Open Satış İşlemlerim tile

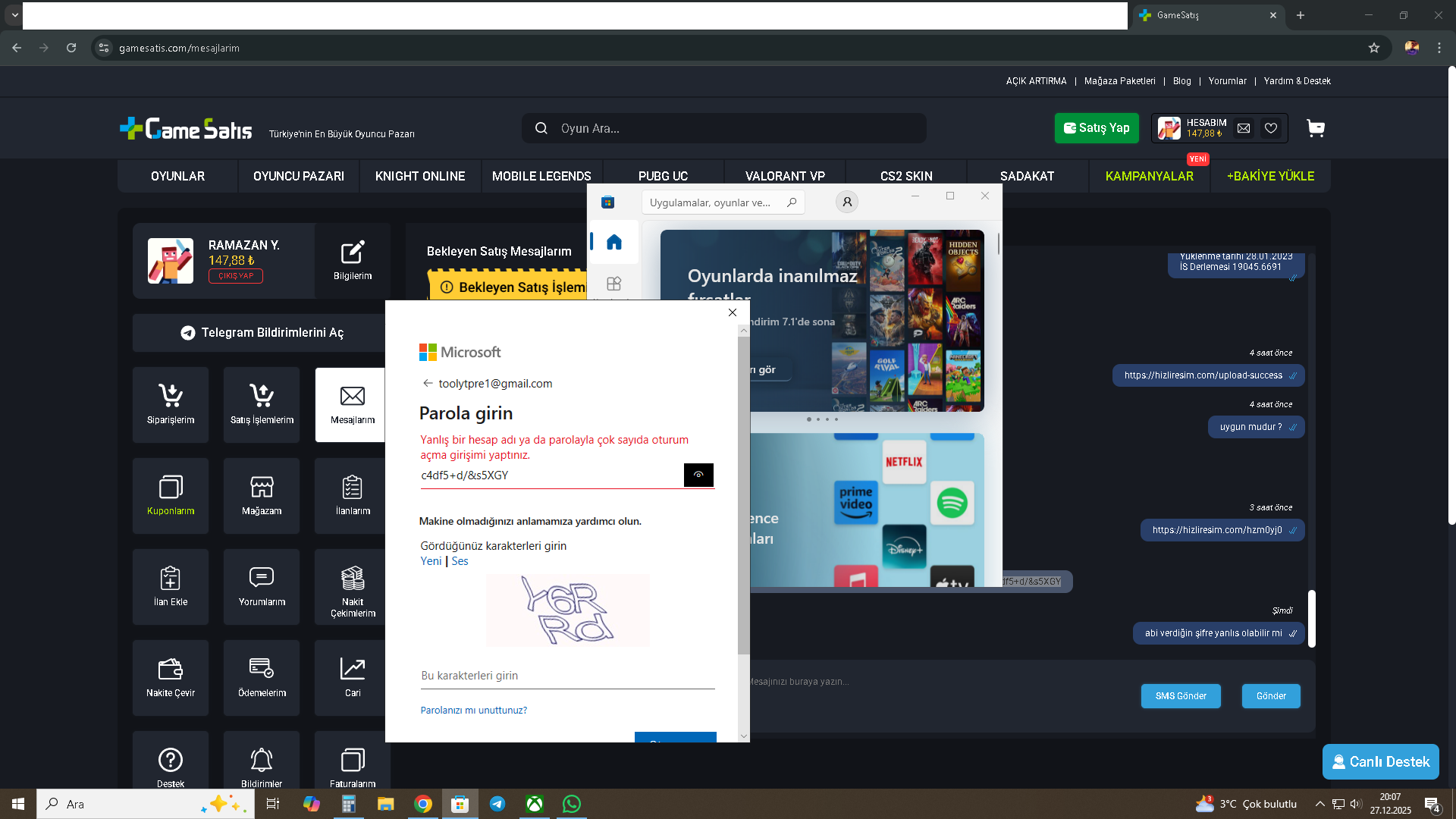[262, 405]
